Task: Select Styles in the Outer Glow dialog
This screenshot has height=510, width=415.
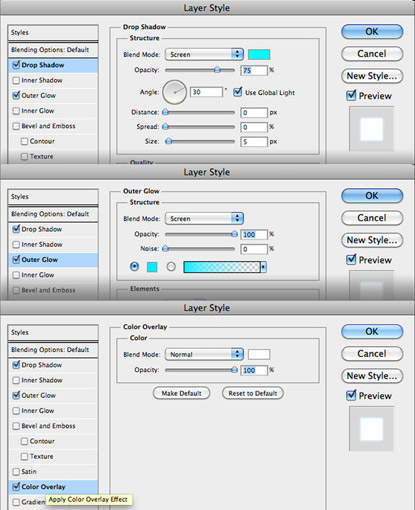Action: (x=53, y=197)
